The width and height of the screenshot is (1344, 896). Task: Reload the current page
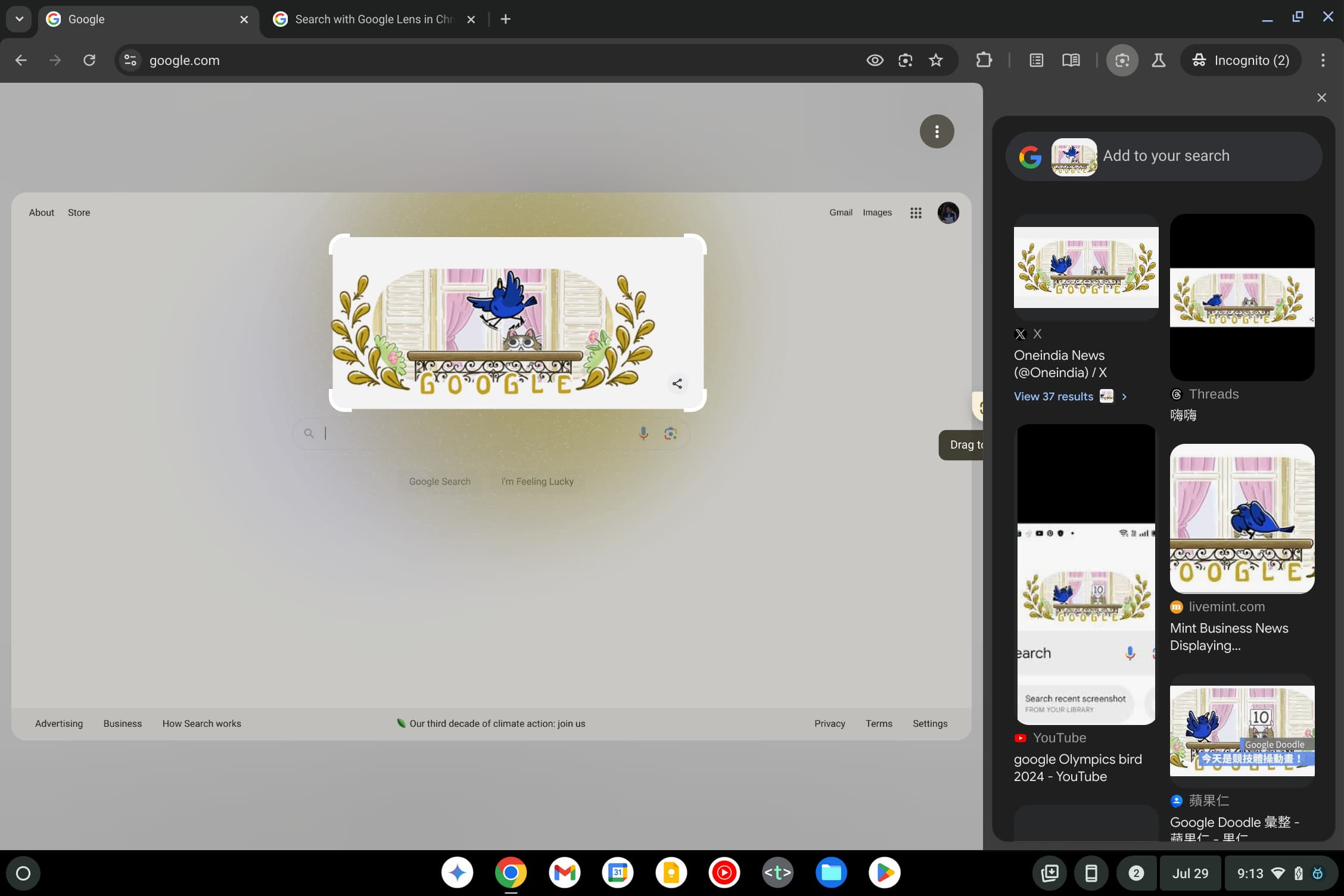pos(90,60)
